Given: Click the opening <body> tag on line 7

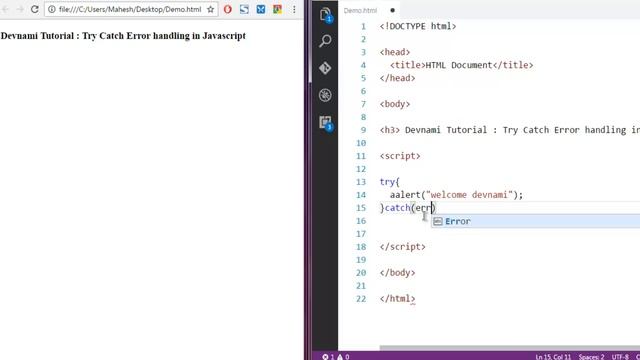Looking at the screenshot, I should tap(395, 104).
